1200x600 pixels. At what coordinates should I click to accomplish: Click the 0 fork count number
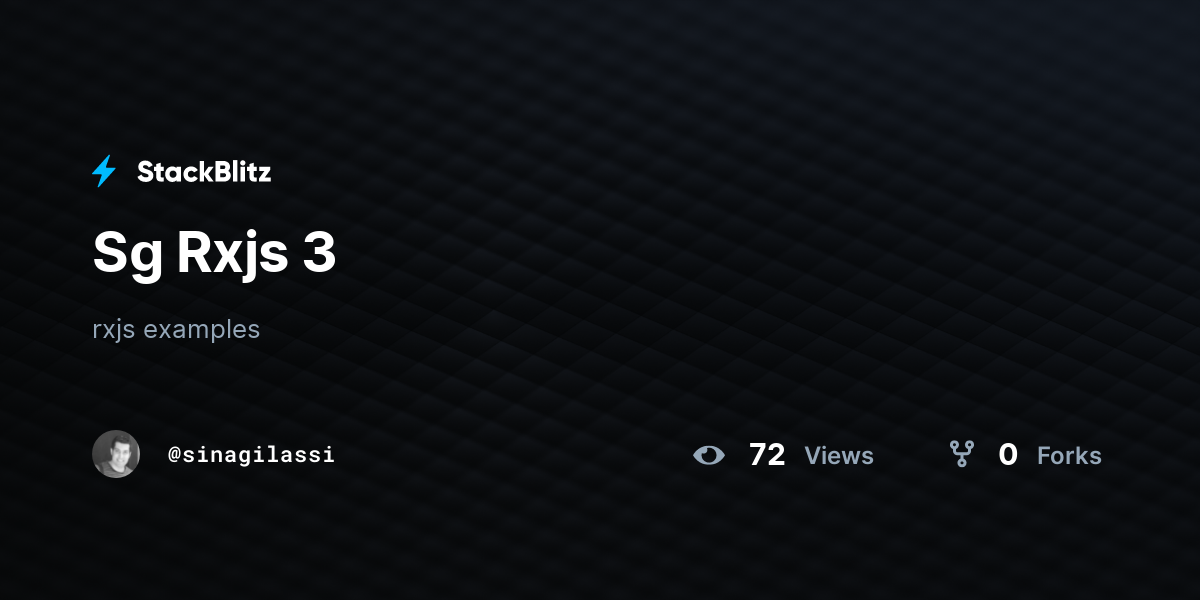click(x=1008, y=455)
